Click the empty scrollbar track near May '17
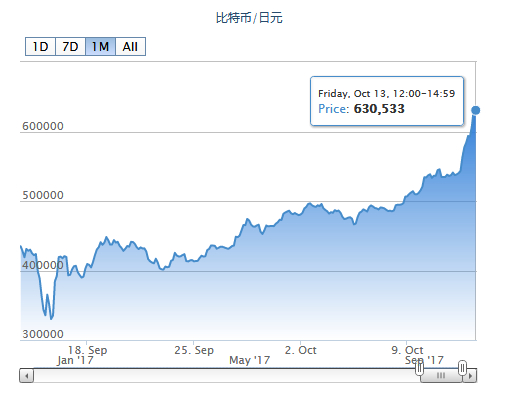The width and height of the screenshot is (507, 405). [x=250, y=376]
